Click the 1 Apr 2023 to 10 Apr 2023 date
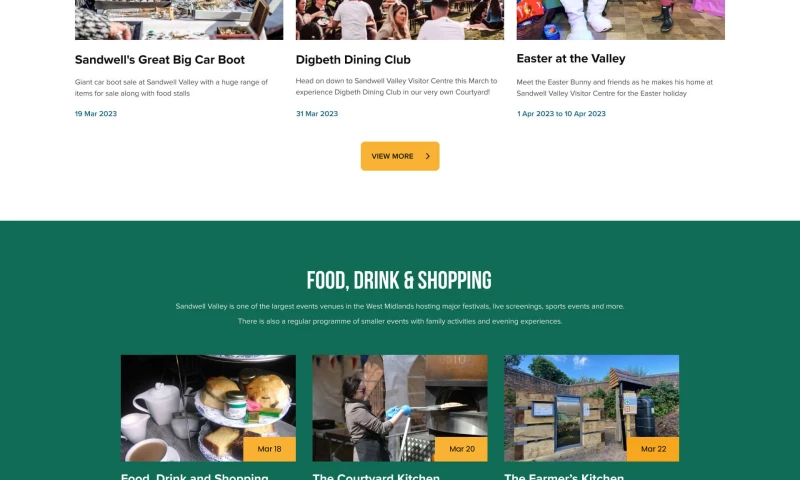Viewport: 800px width, 480px height. [x=561, y=114]
